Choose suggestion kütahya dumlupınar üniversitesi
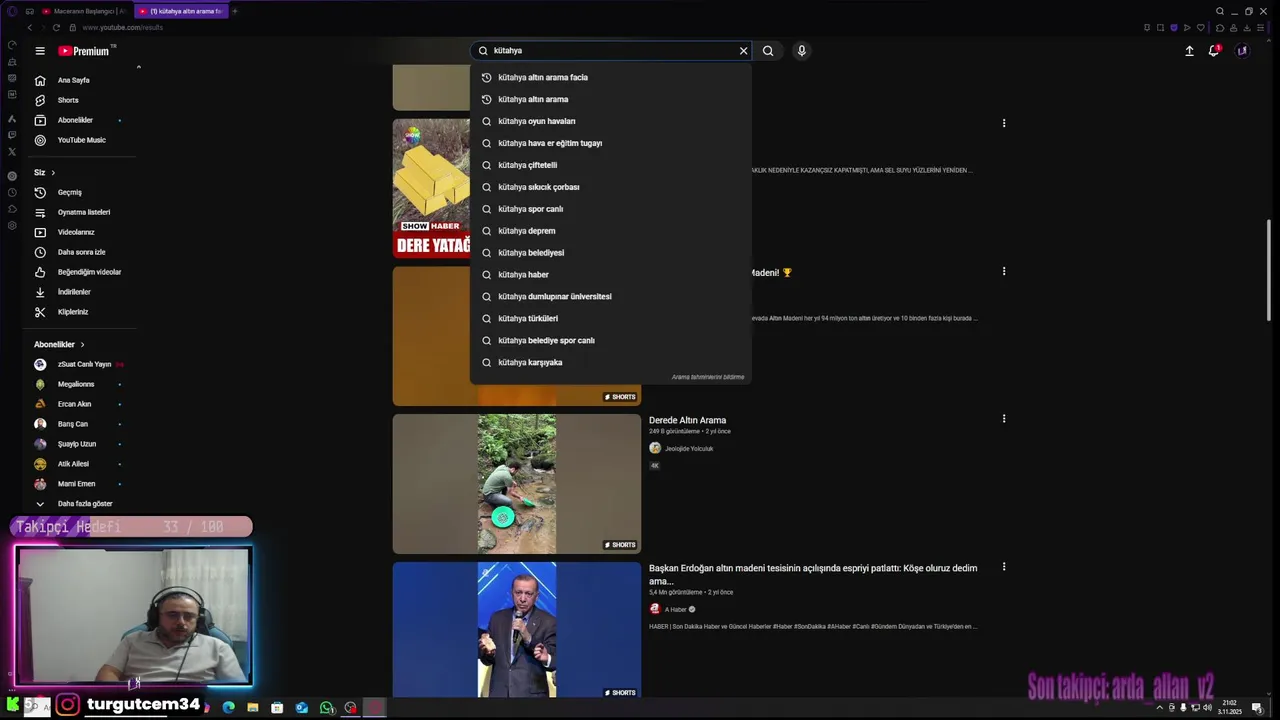This screenshot has width=1280, height=720. pos(610,297)
